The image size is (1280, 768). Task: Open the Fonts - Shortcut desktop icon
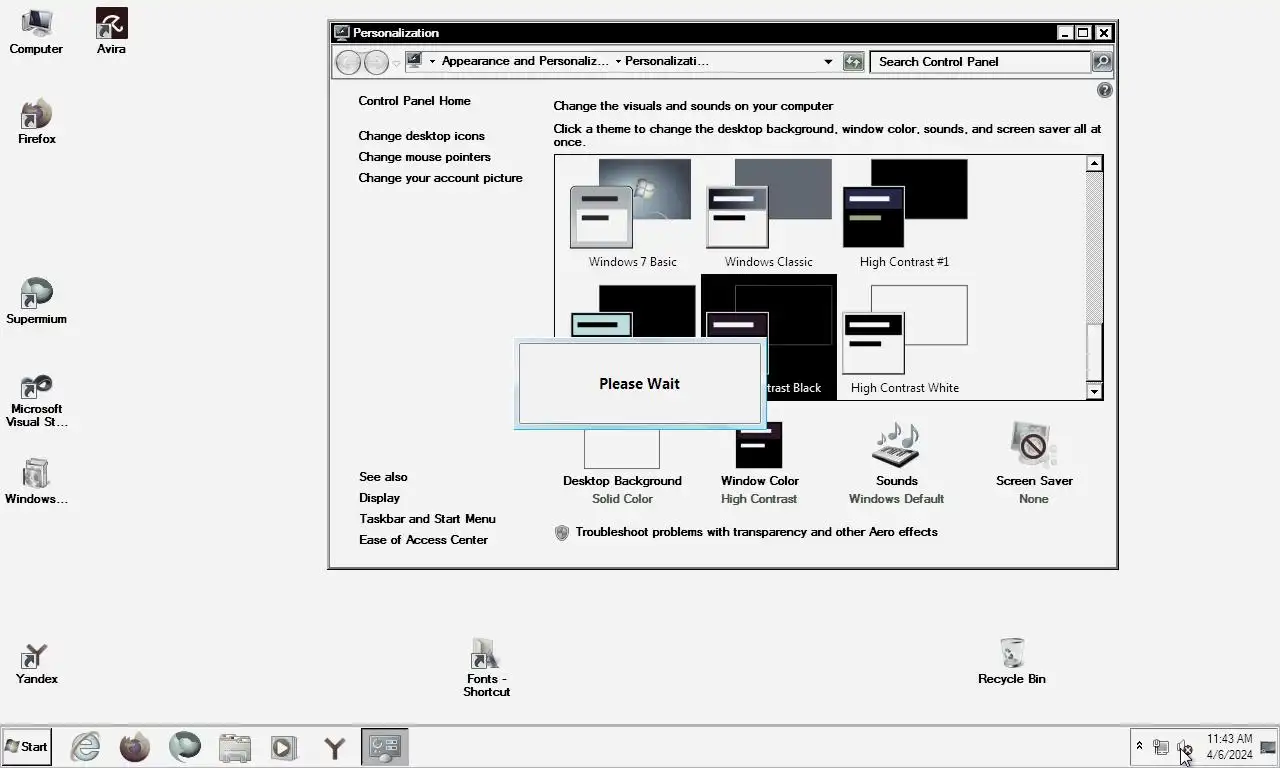[486, 668]
